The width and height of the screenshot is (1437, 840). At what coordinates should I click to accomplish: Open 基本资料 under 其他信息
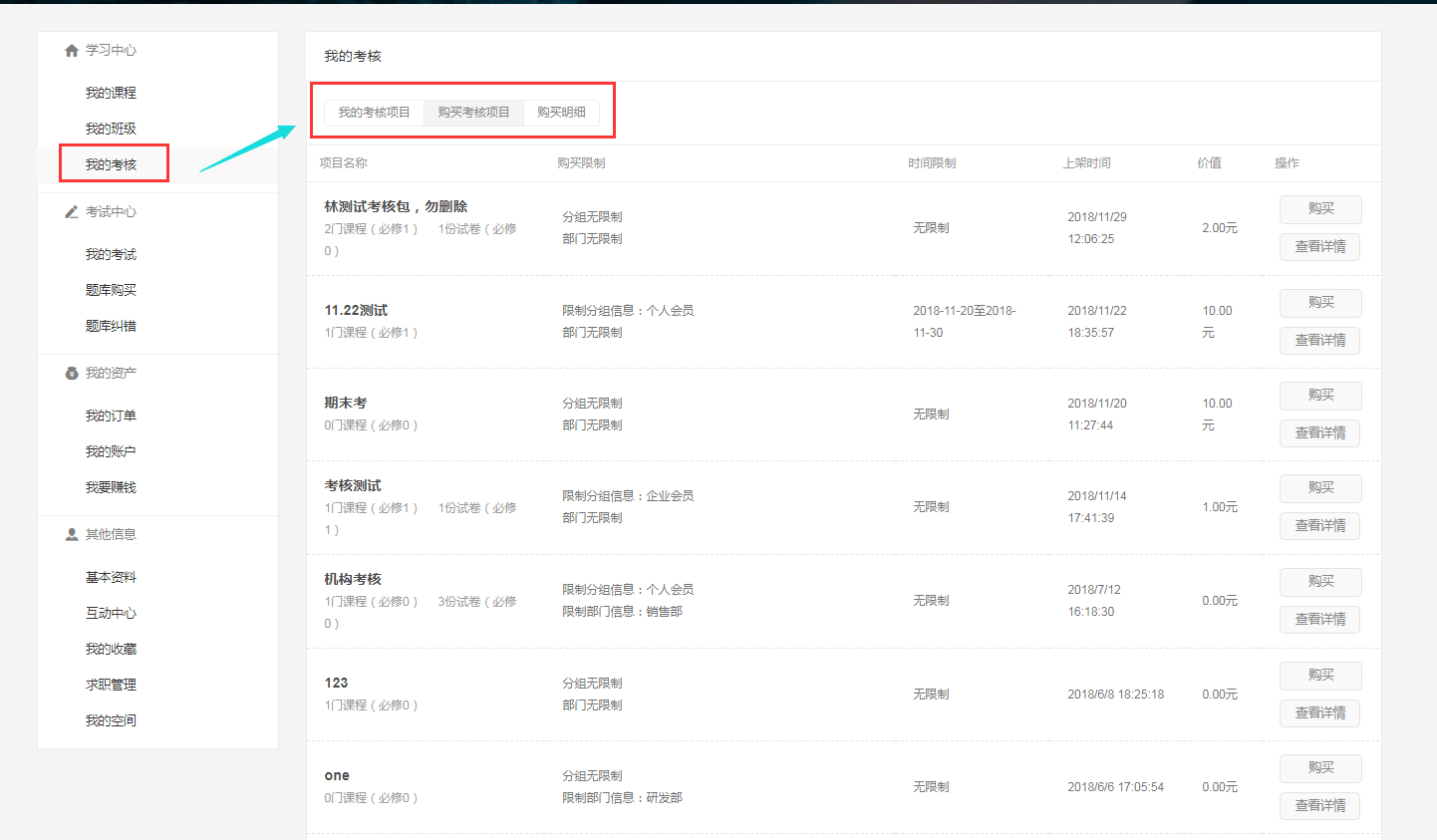coord(111,577)
